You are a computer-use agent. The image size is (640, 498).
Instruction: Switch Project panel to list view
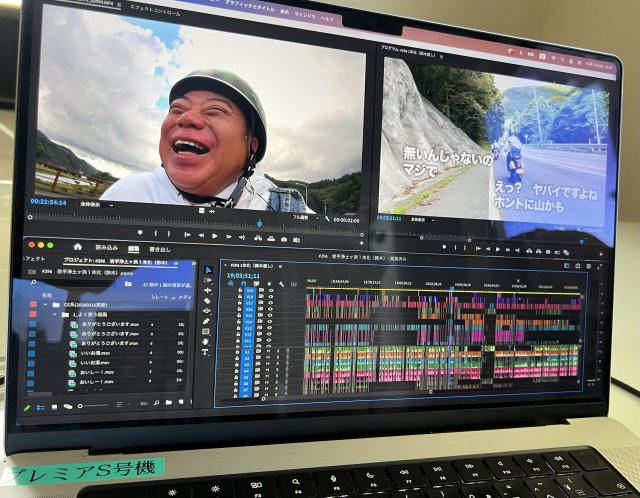coord(41,407)
